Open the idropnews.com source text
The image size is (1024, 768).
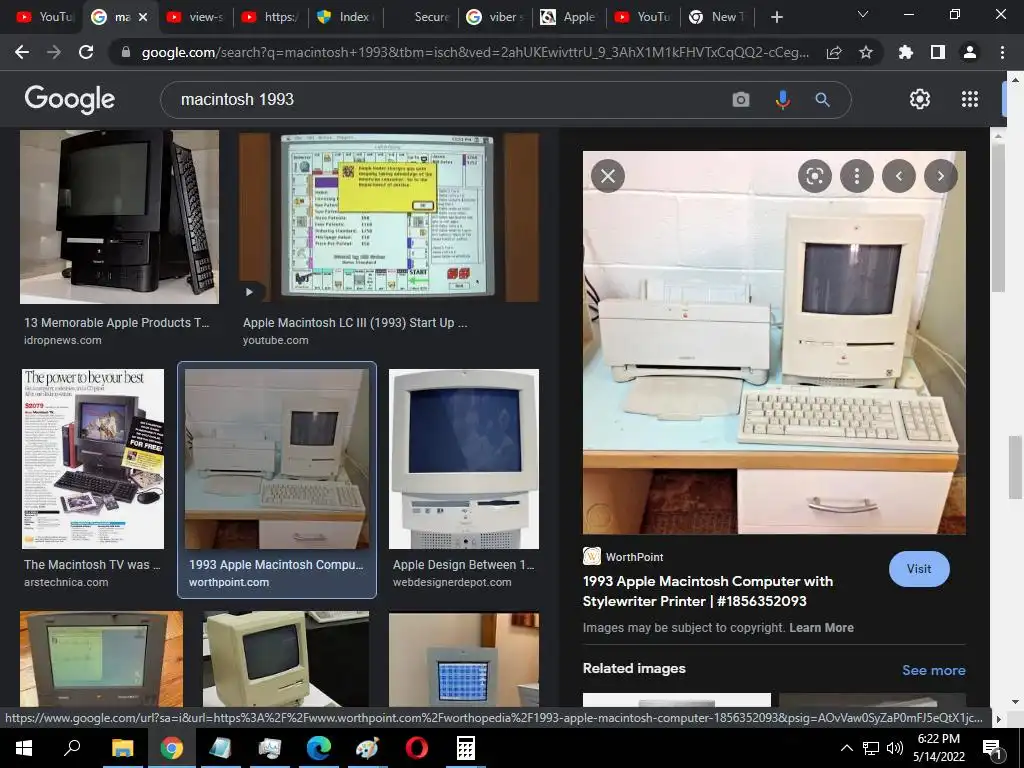coord(63,340)
